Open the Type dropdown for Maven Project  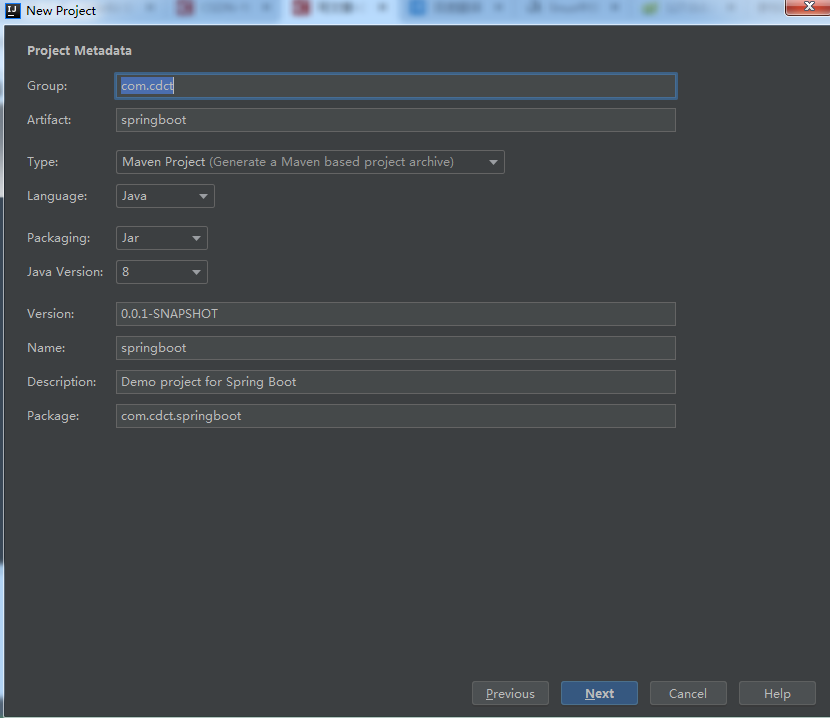click(x=310, y=162)
